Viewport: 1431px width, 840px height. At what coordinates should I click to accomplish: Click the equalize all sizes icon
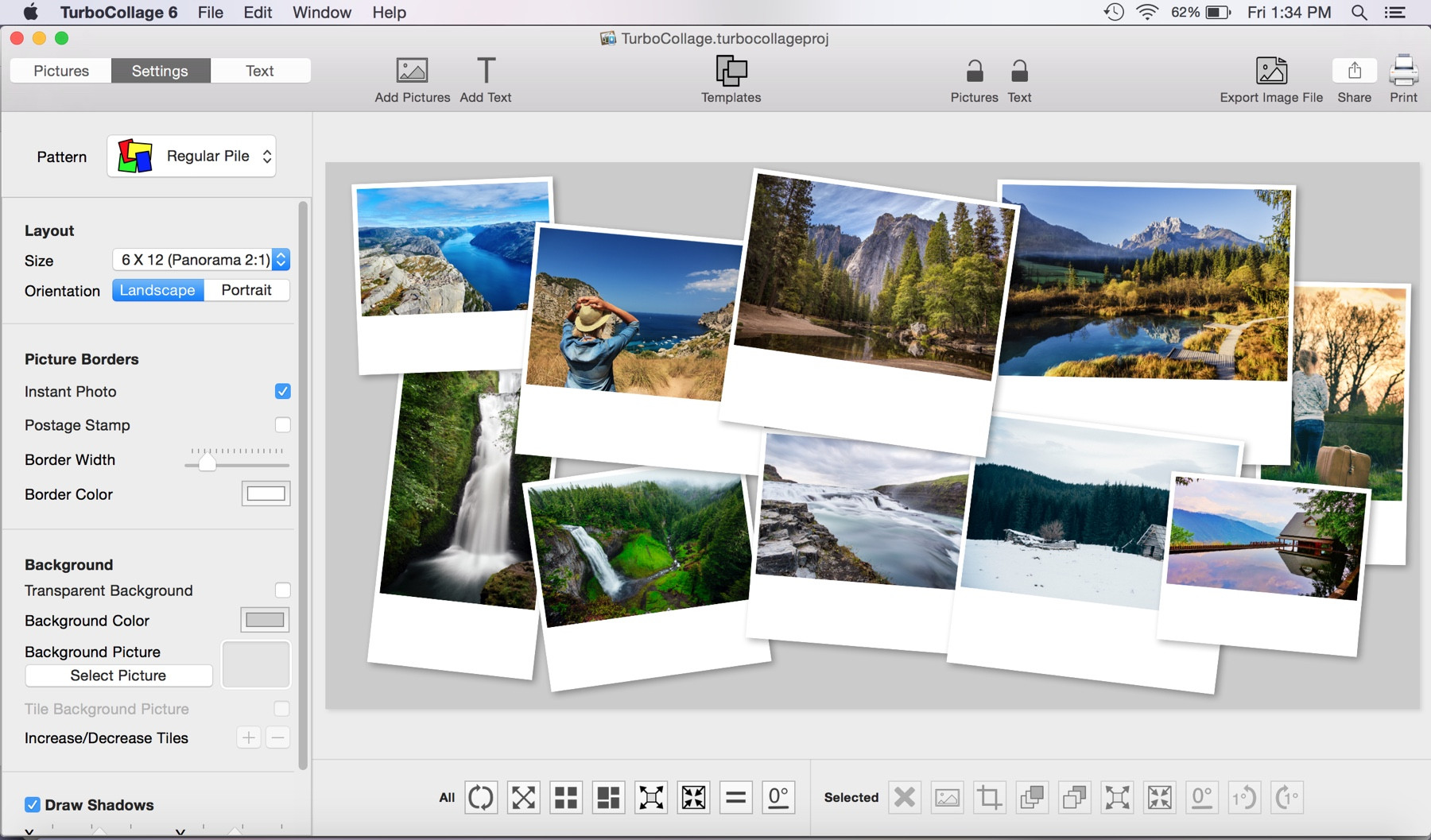(x=736, y=797)
